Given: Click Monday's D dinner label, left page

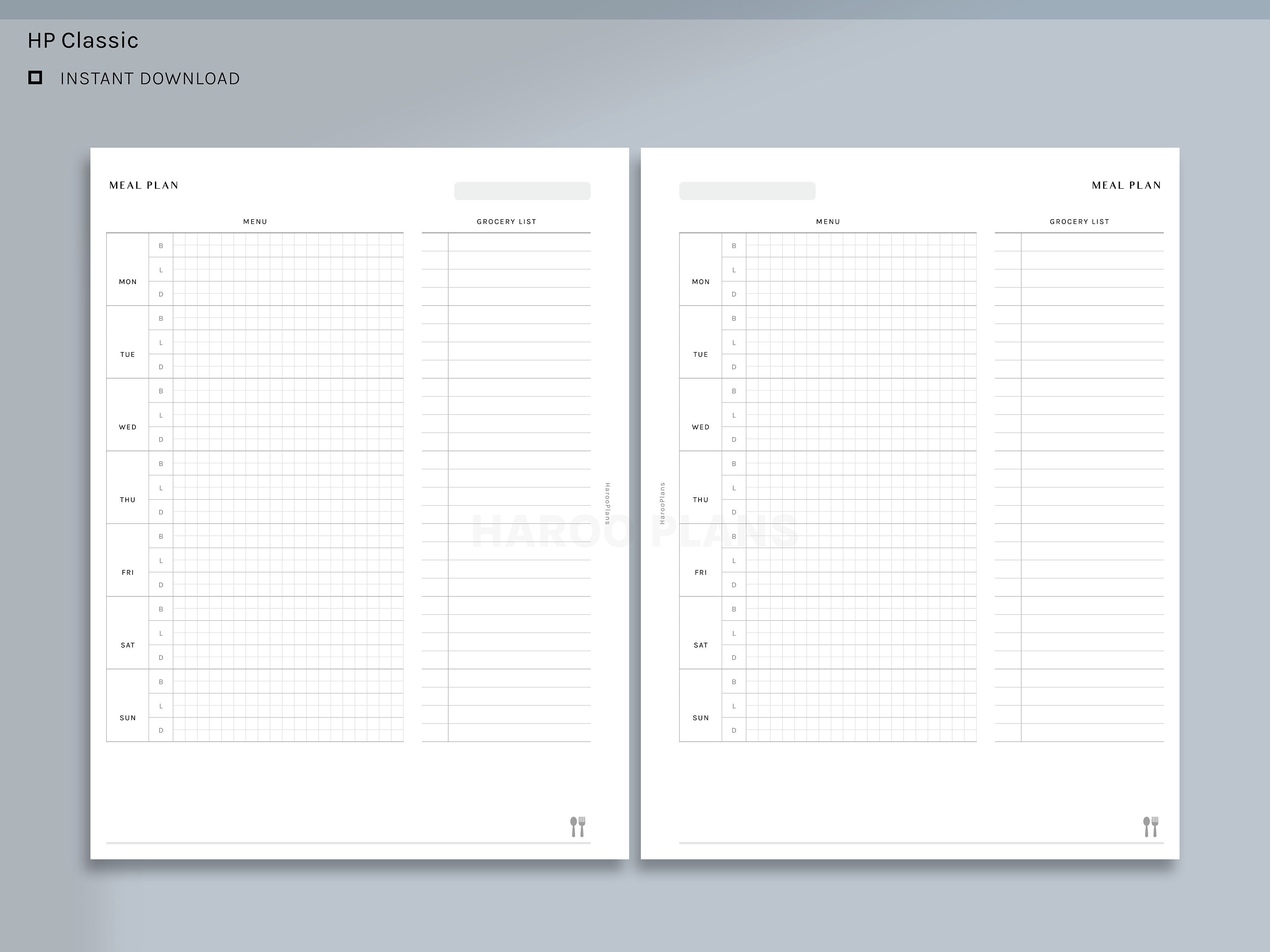Looking at the screenshot, I should tap(161, 294).
